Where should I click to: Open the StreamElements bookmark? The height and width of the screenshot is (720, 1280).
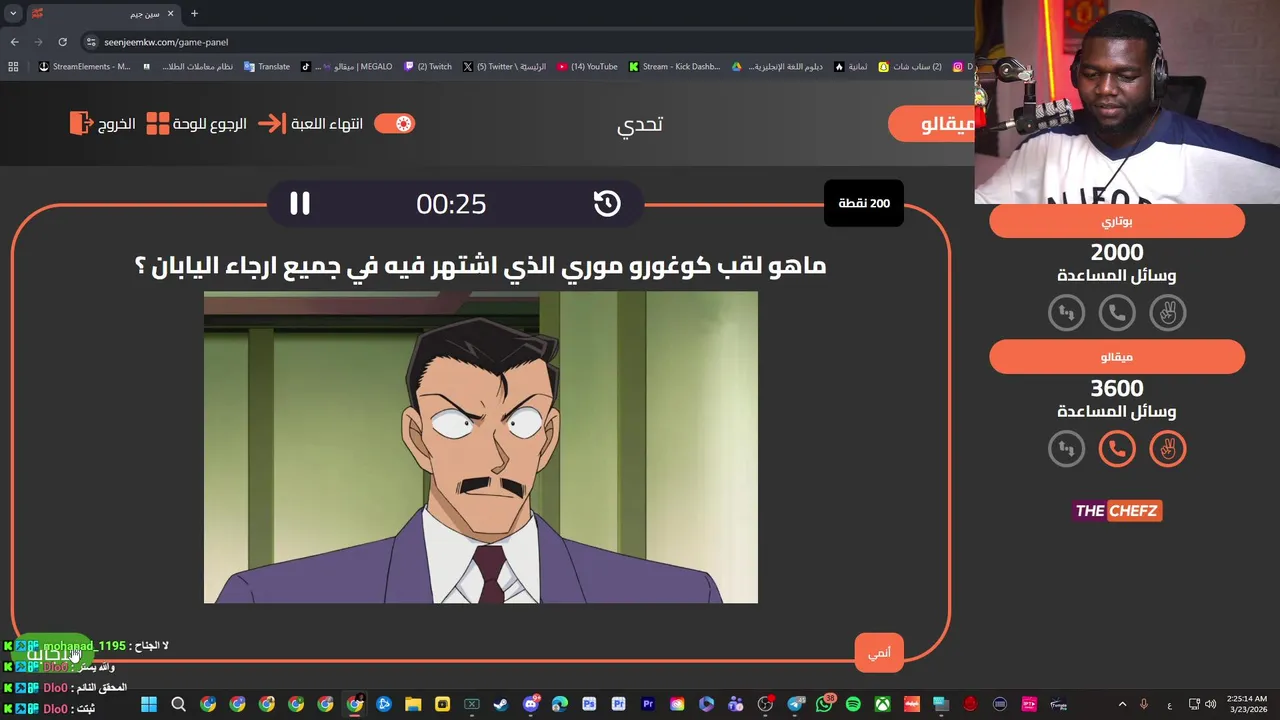click(84, 67)
